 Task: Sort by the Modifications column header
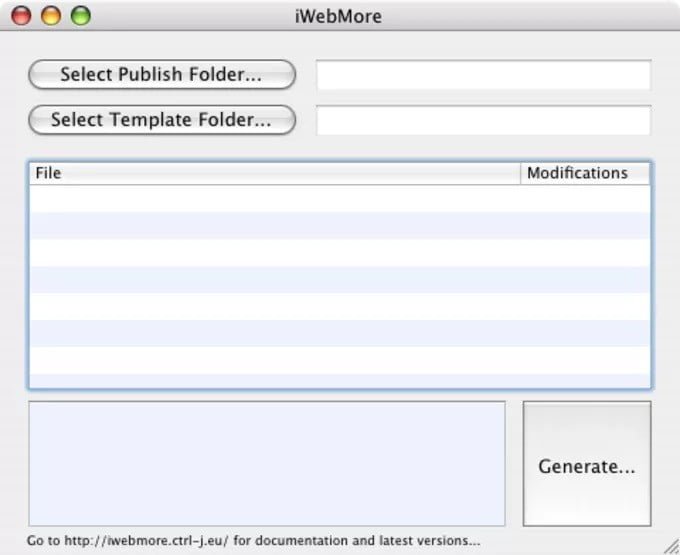click(585, 173)
